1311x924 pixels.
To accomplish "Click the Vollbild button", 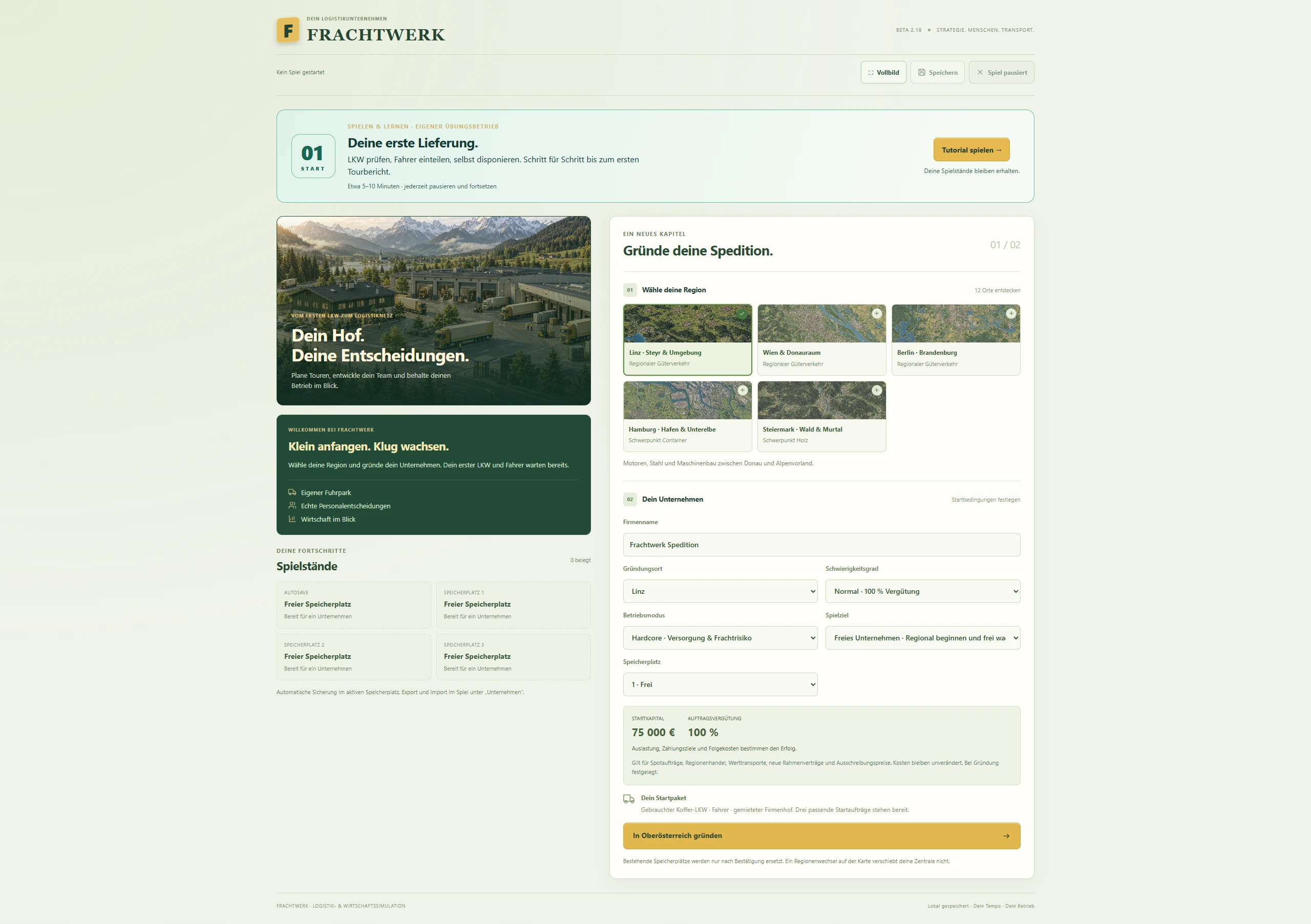I will pyautogui.click(x=883, y=73).
